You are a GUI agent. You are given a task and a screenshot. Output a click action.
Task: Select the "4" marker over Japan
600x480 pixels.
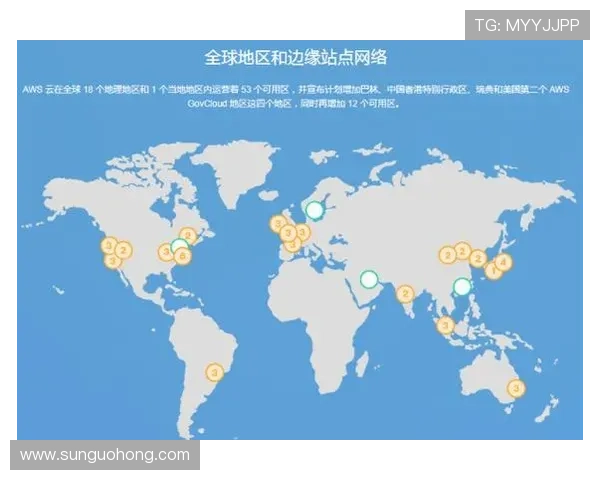503,262
